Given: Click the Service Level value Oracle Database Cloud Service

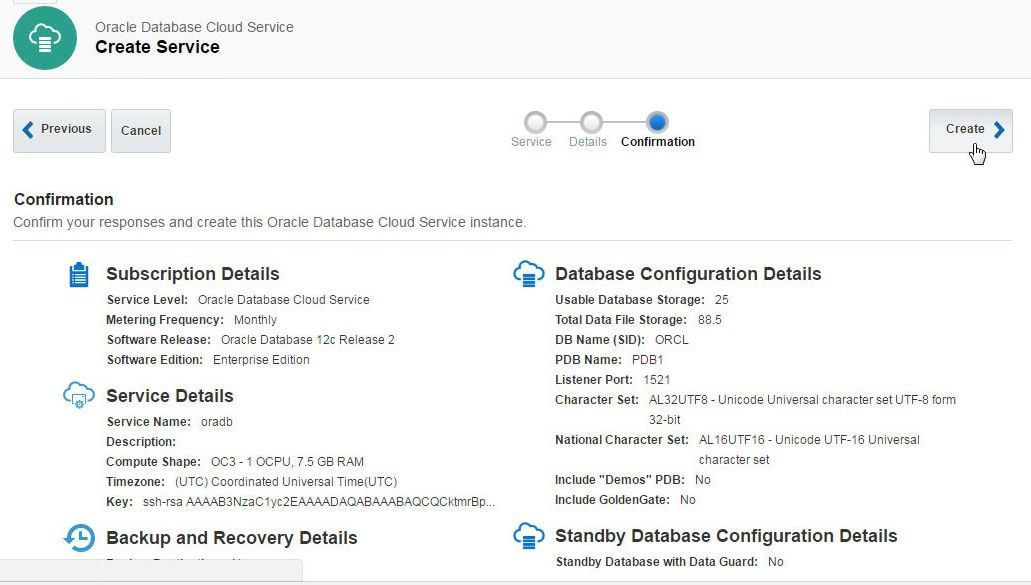Looking at the screenshot, I should coord(283,300).
